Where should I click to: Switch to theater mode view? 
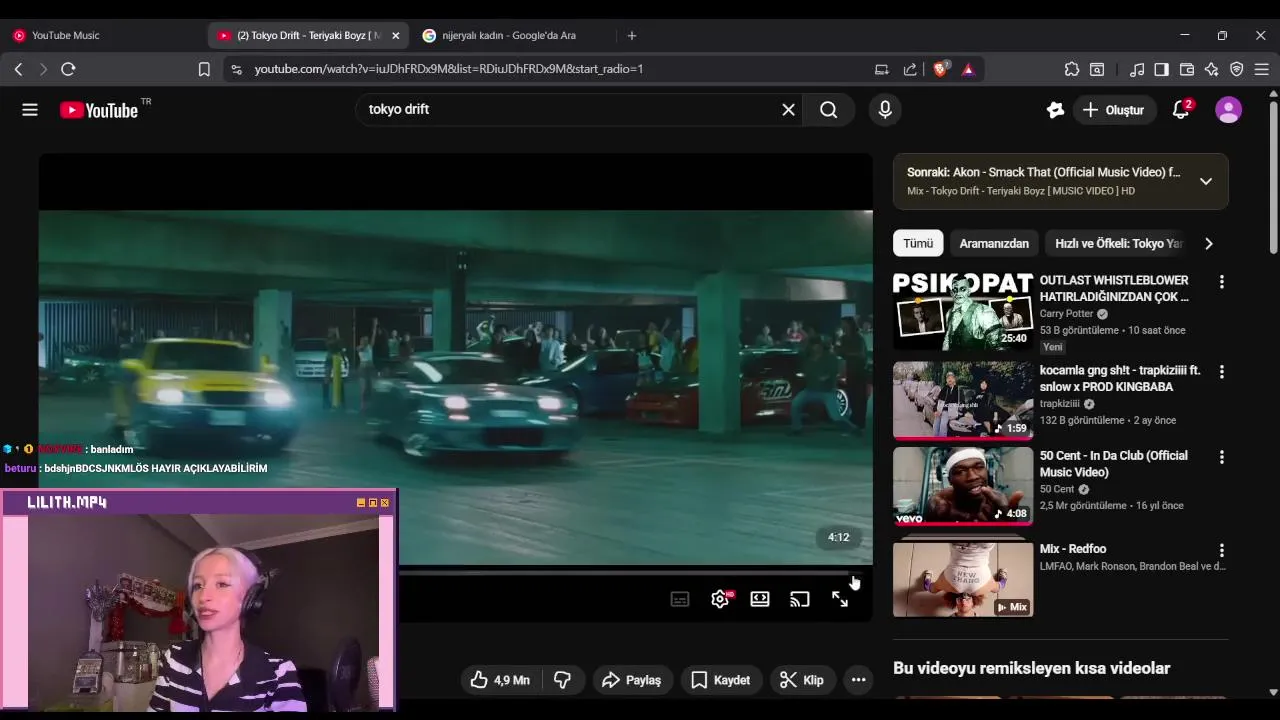tap(760, 599)
